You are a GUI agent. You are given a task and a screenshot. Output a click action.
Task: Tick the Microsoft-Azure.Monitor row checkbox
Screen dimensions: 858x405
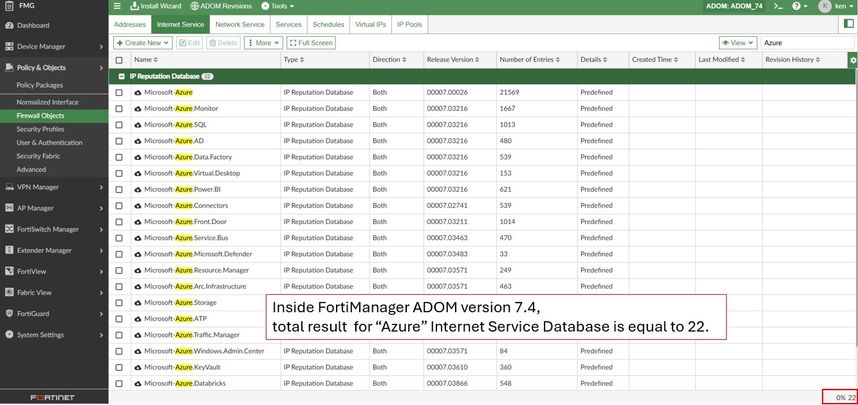[119, 108]
